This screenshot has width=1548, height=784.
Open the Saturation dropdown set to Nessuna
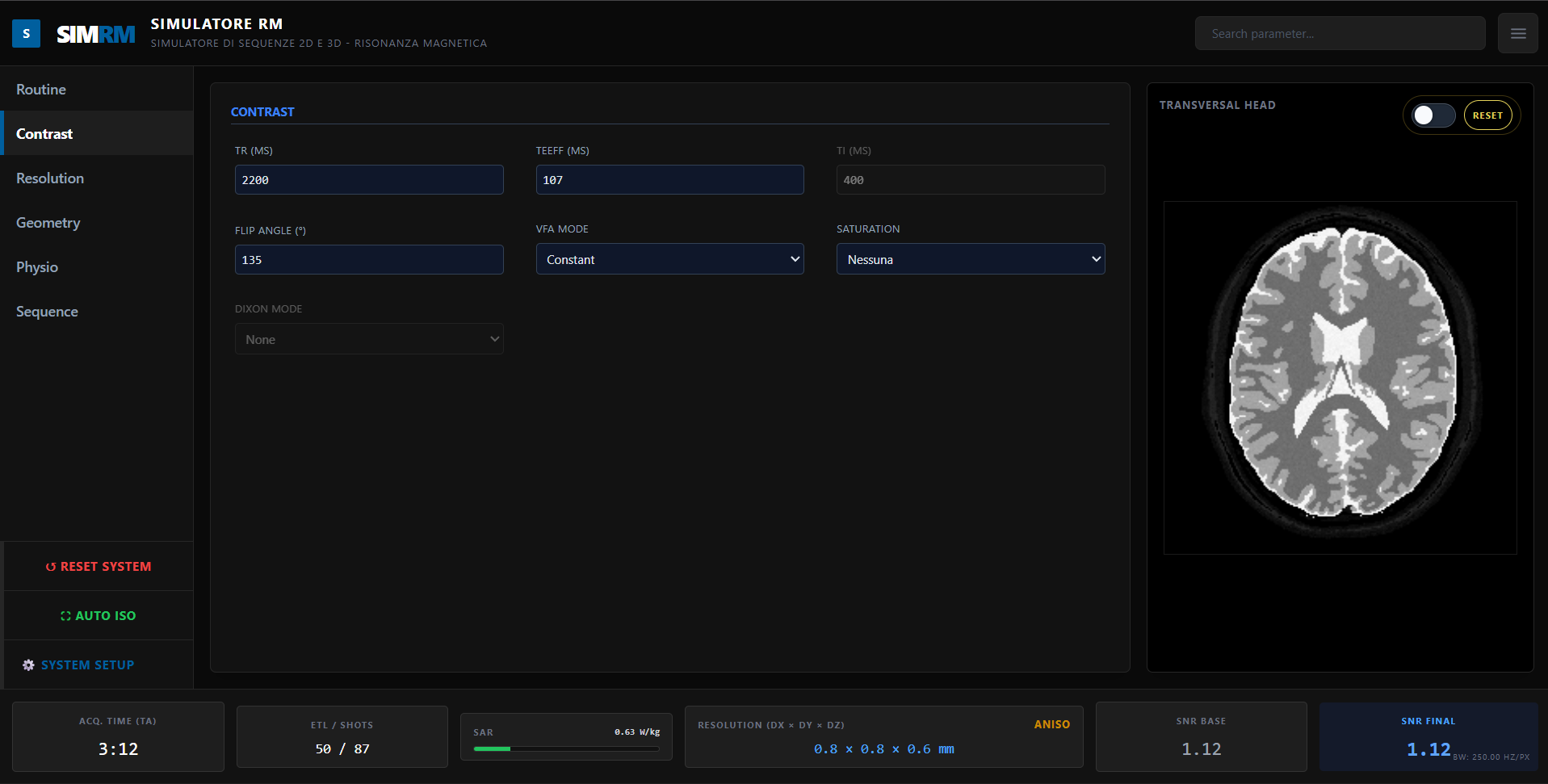click(x=971, y=259)
